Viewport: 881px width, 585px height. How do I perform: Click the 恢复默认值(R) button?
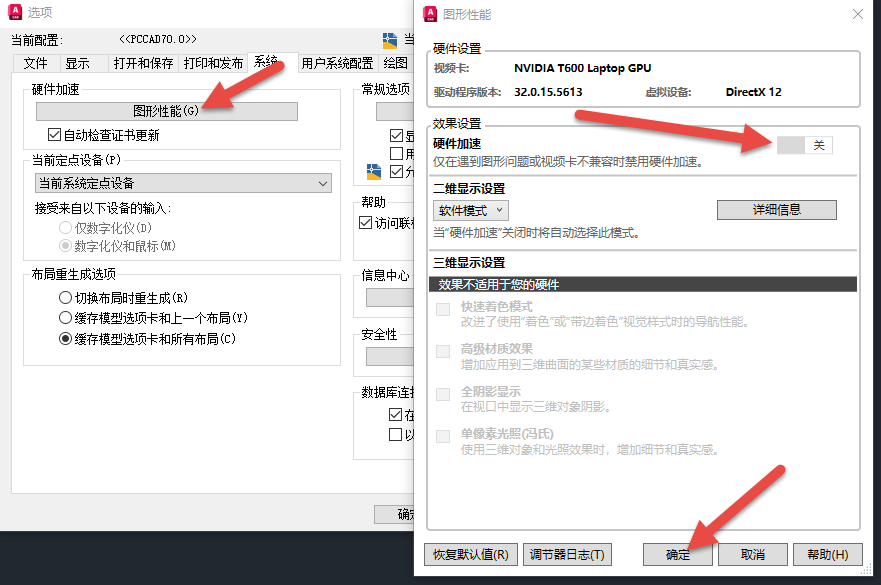pyautogui.click(x=470, y=554)
